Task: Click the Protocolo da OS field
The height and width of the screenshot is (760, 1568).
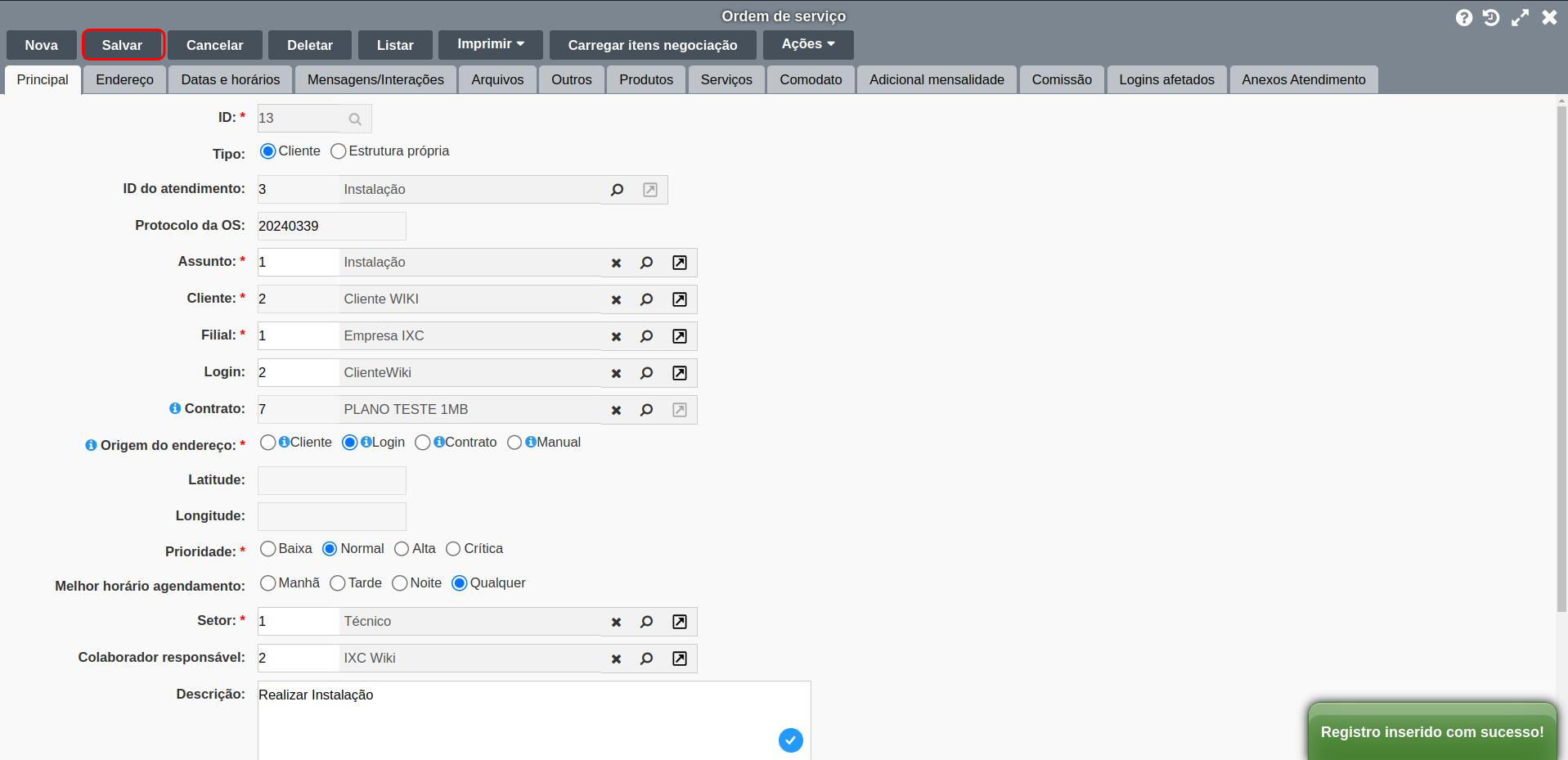Action: pyautogui.click(x=331, y=226)
